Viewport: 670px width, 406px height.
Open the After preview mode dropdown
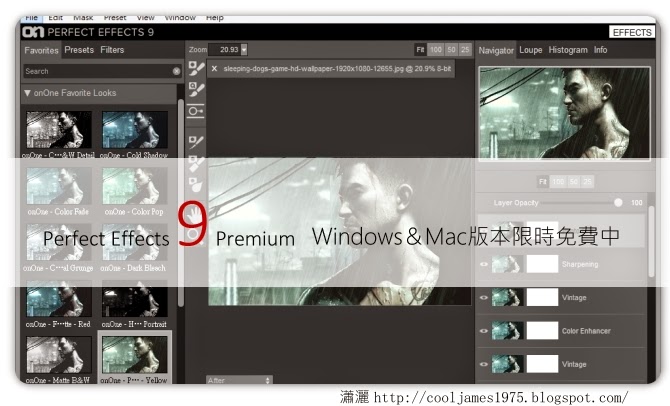click(239, 380)
